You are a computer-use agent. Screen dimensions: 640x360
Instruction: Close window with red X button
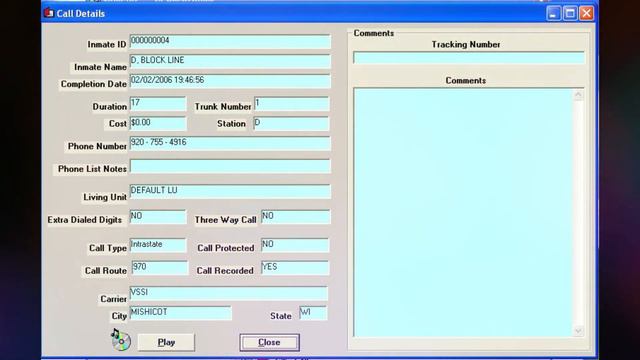(x=587, y=13)
